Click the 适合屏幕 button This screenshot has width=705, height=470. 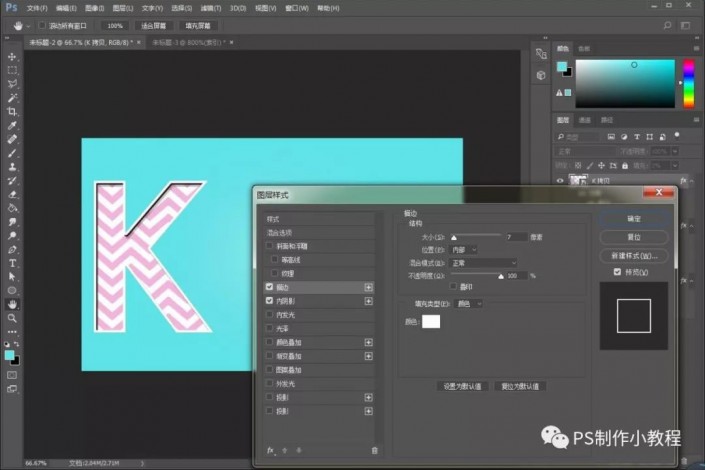[x=154, y=26]
